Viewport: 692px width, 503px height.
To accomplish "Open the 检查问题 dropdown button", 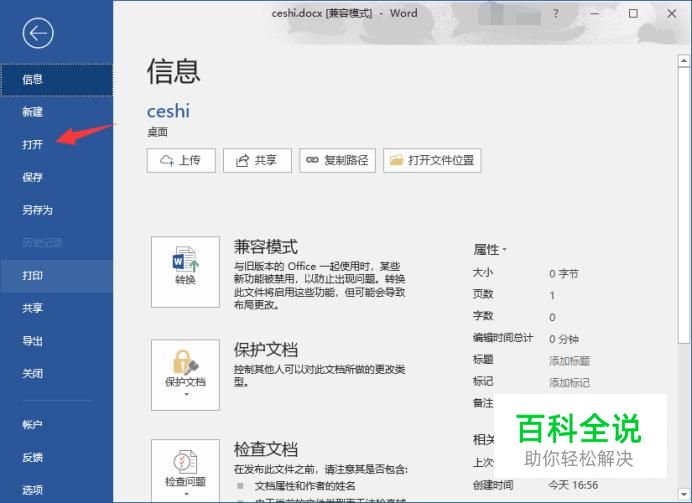I will click(x=185, y=471).
